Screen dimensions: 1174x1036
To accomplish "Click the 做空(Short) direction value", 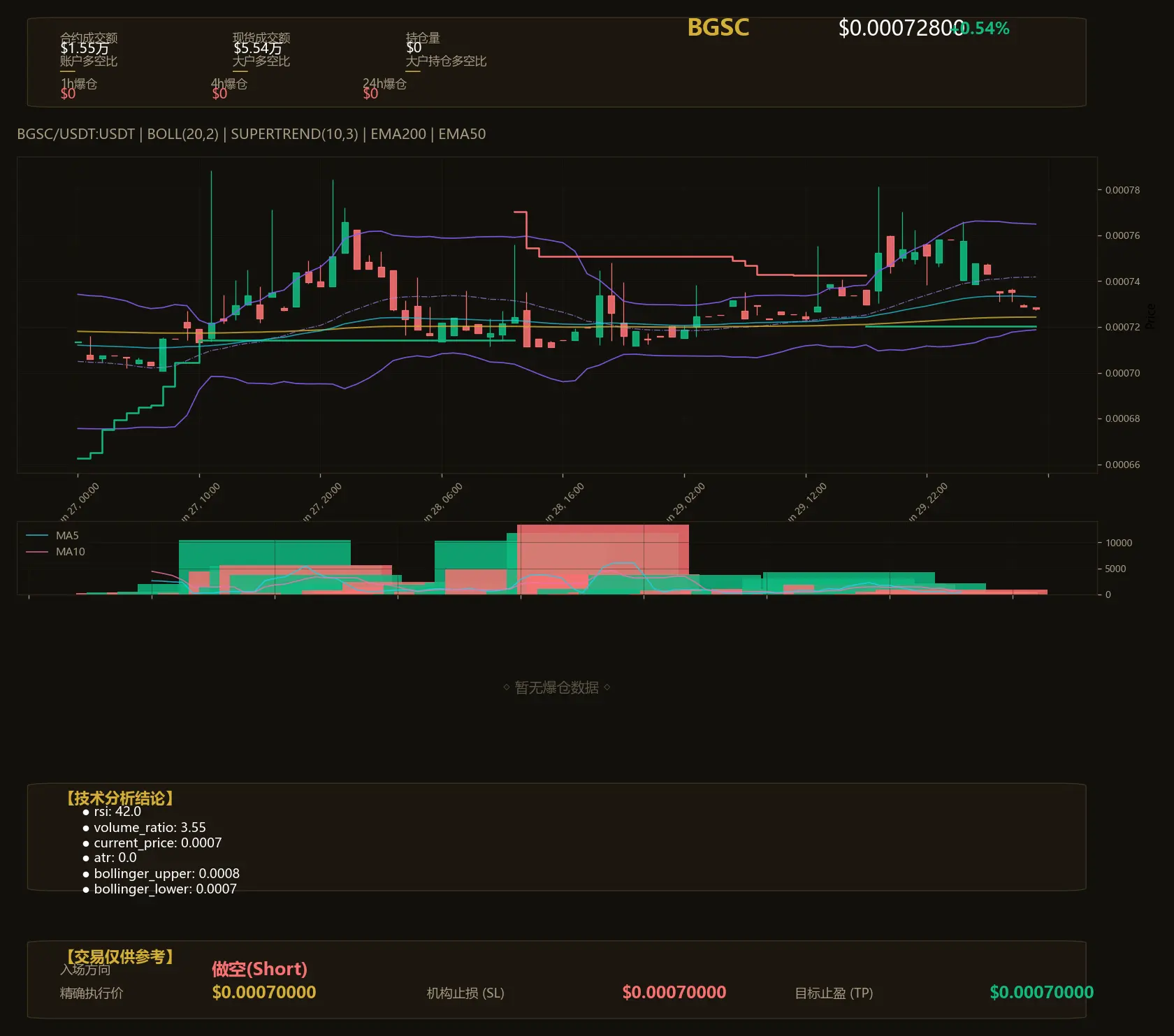I will (x=259, y=969).
